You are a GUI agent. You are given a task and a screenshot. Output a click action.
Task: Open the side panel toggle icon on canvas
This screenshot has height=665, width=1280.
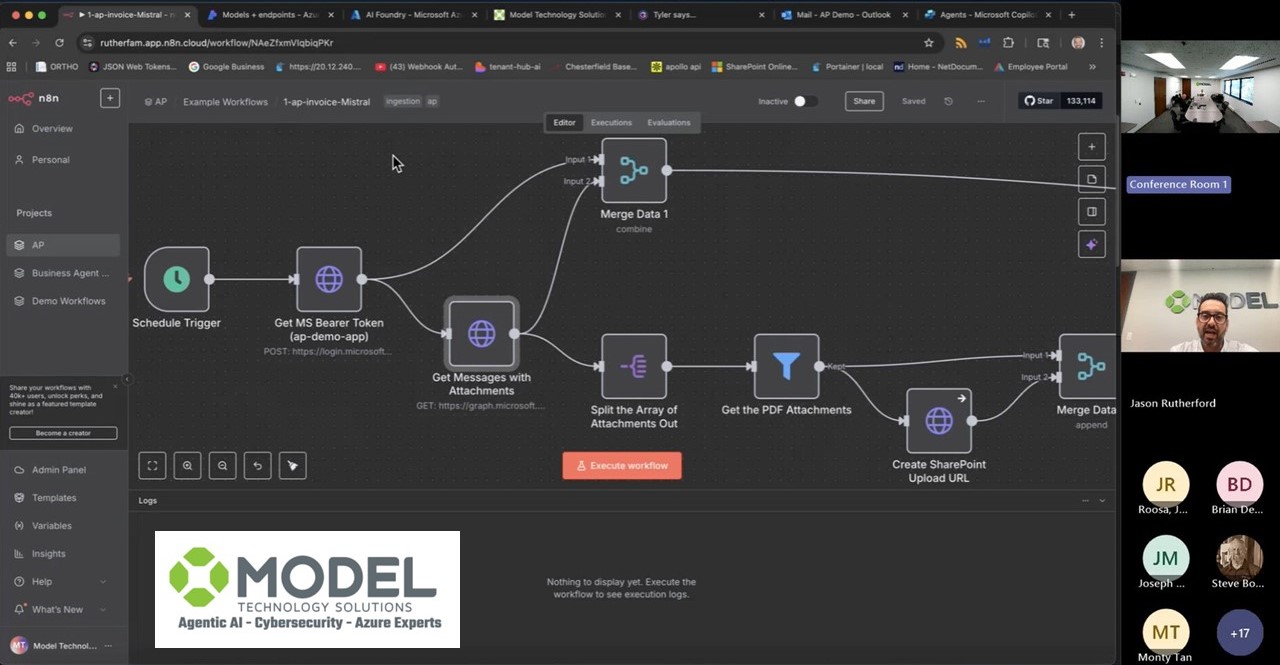(1091, 212)
